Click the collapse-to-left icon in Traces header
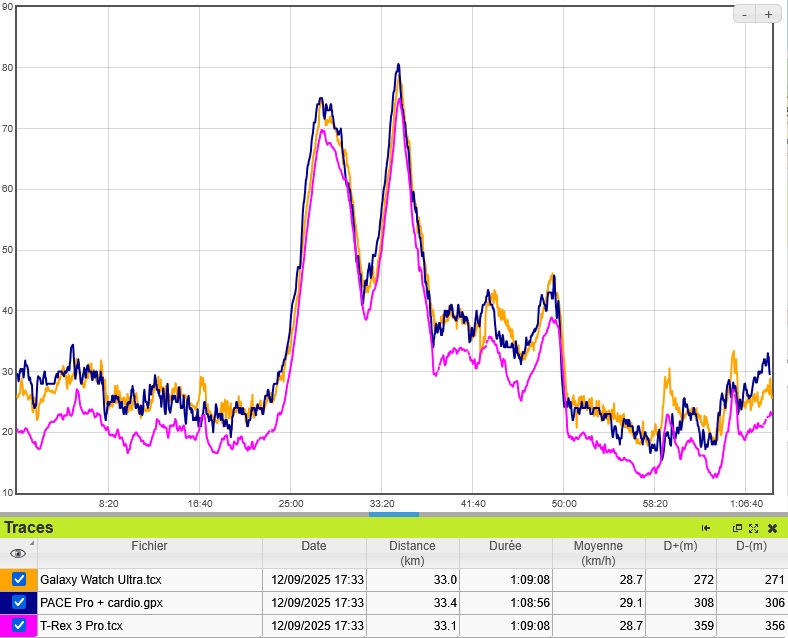This screenshot has height=638, width=788. point(706,528)
